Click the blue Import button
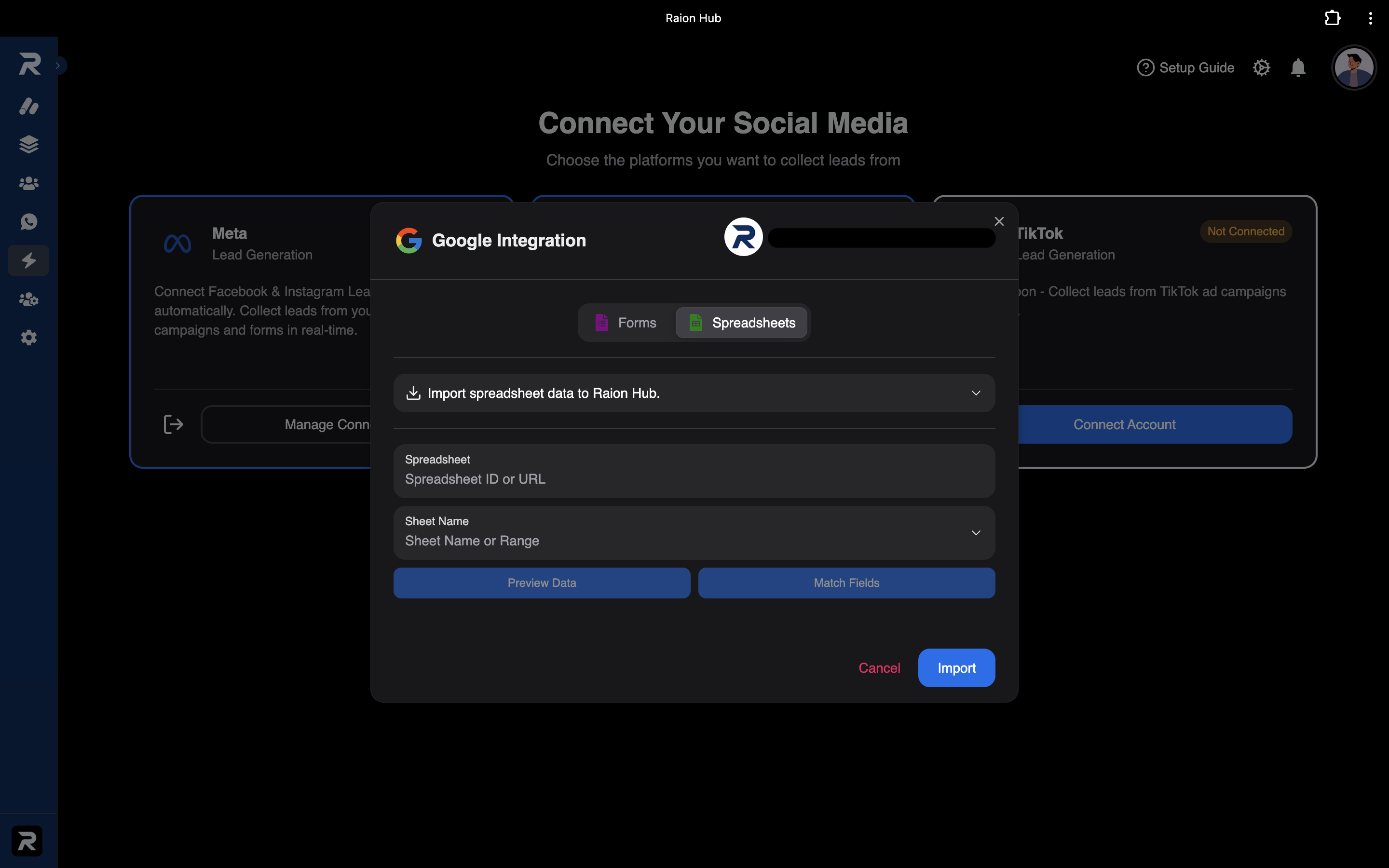 pos(956,668)
